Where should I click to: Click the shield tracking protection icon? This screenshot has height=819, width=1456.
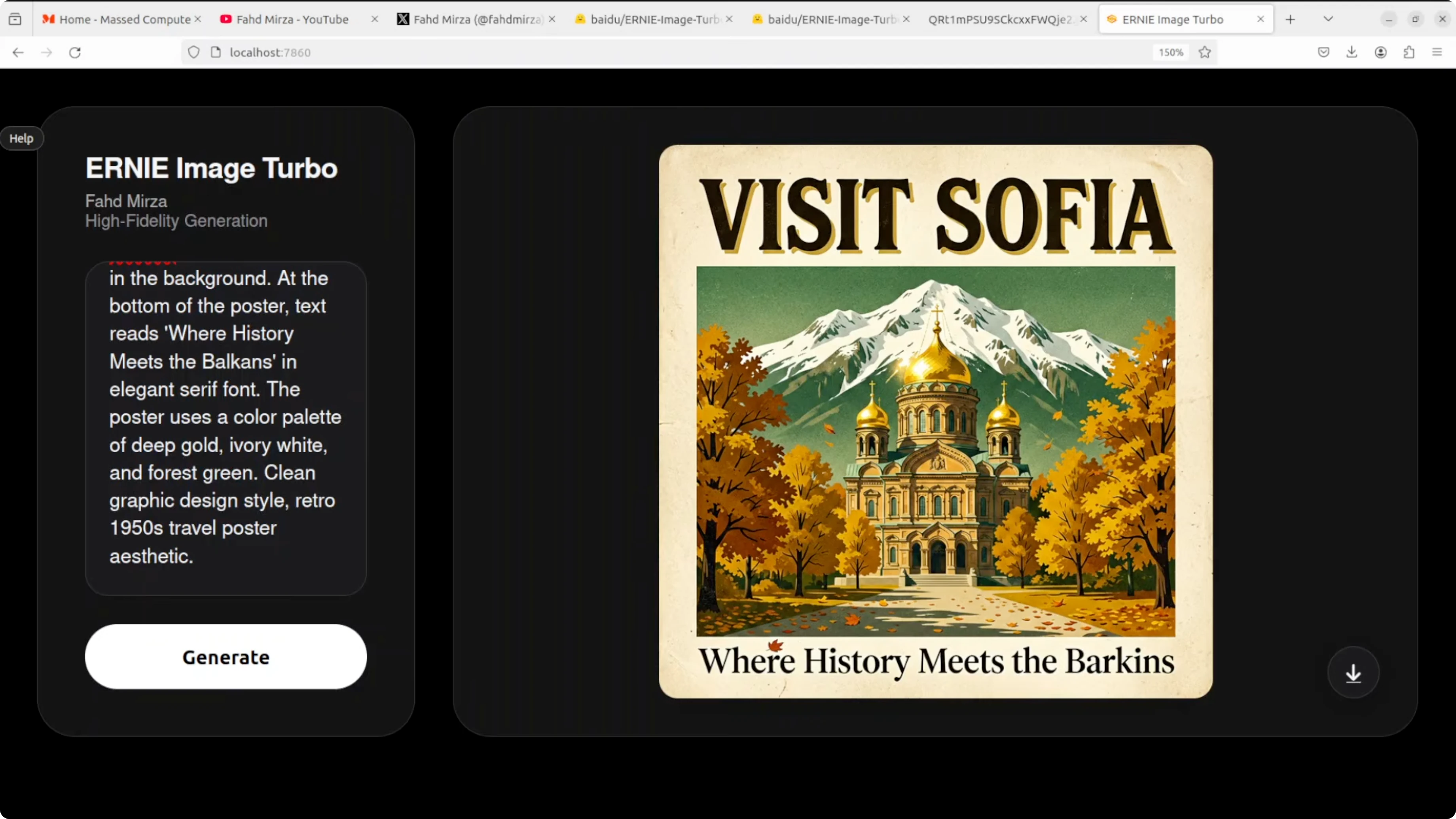pos(194,53)
